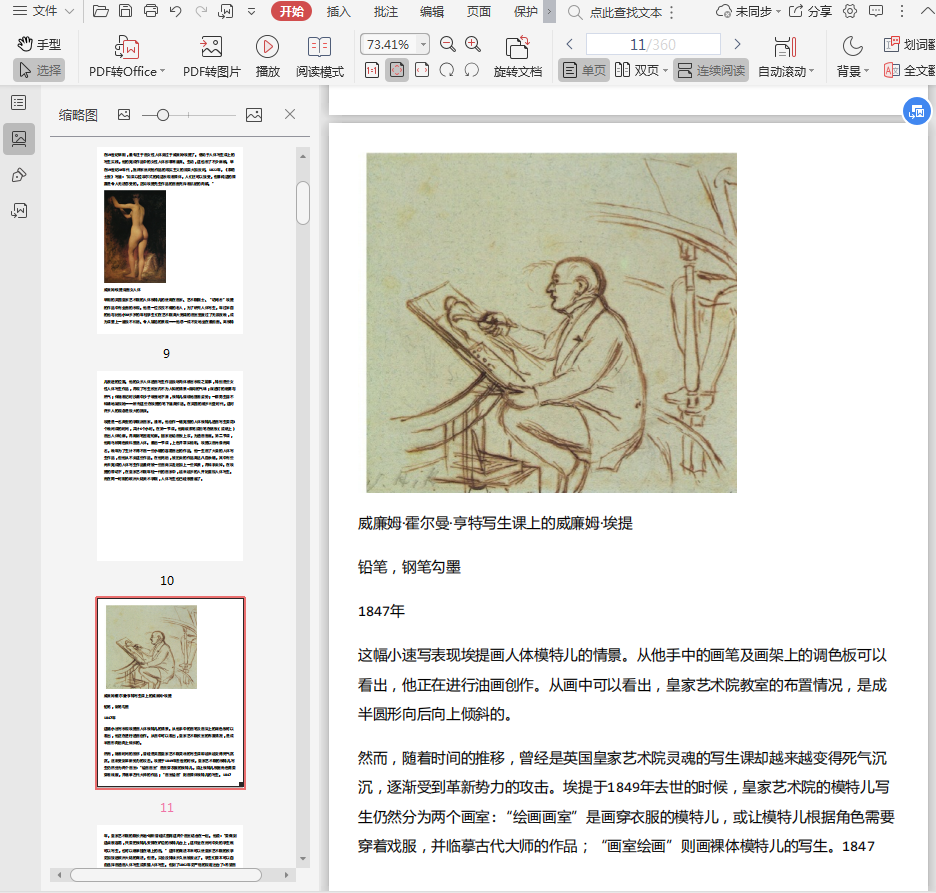Click the small-thumbnail image icon
The image size is (936, 893).
click(124, 115)
